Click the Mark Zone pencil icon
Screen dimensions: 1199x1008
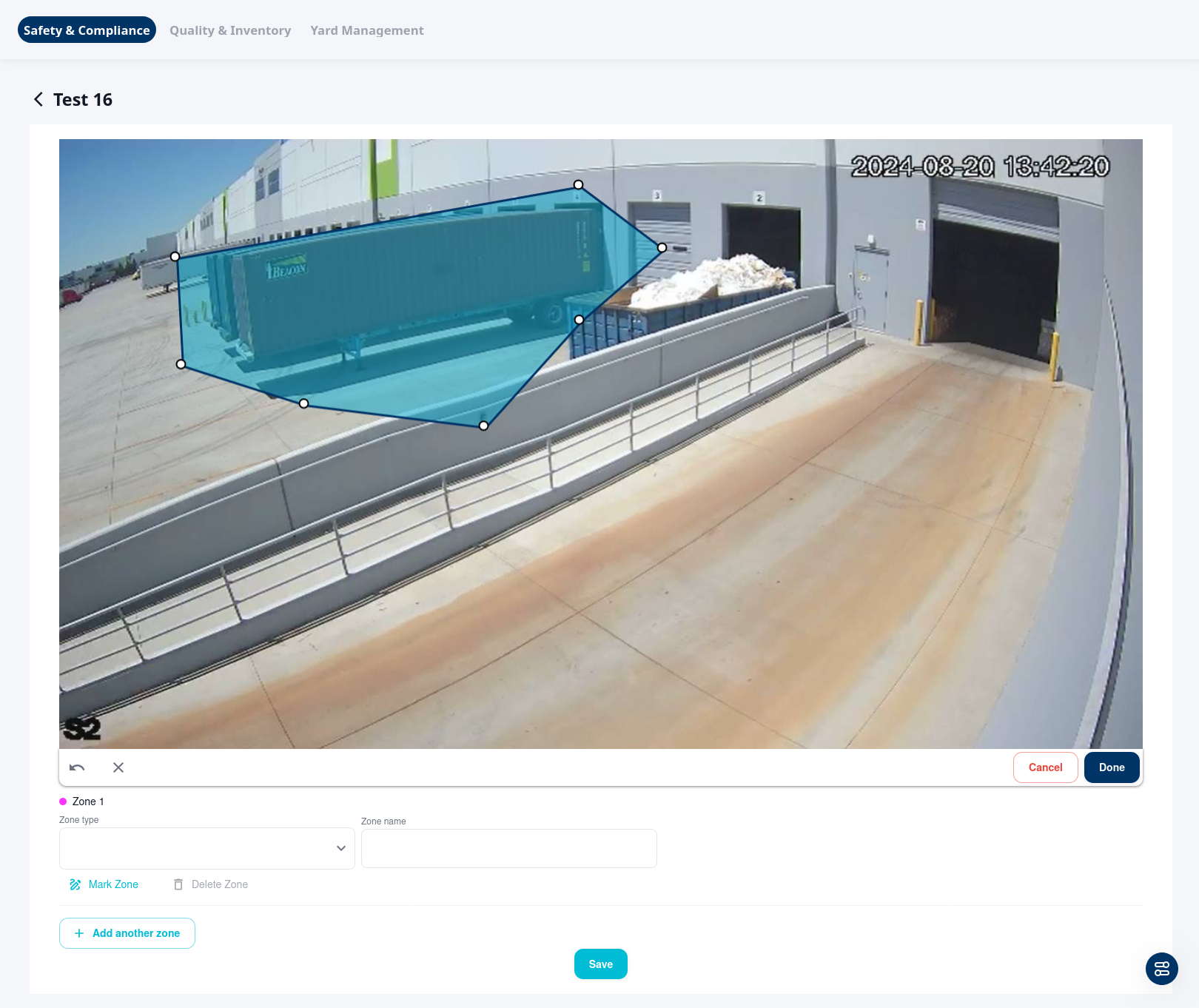[x=75, y=884]
